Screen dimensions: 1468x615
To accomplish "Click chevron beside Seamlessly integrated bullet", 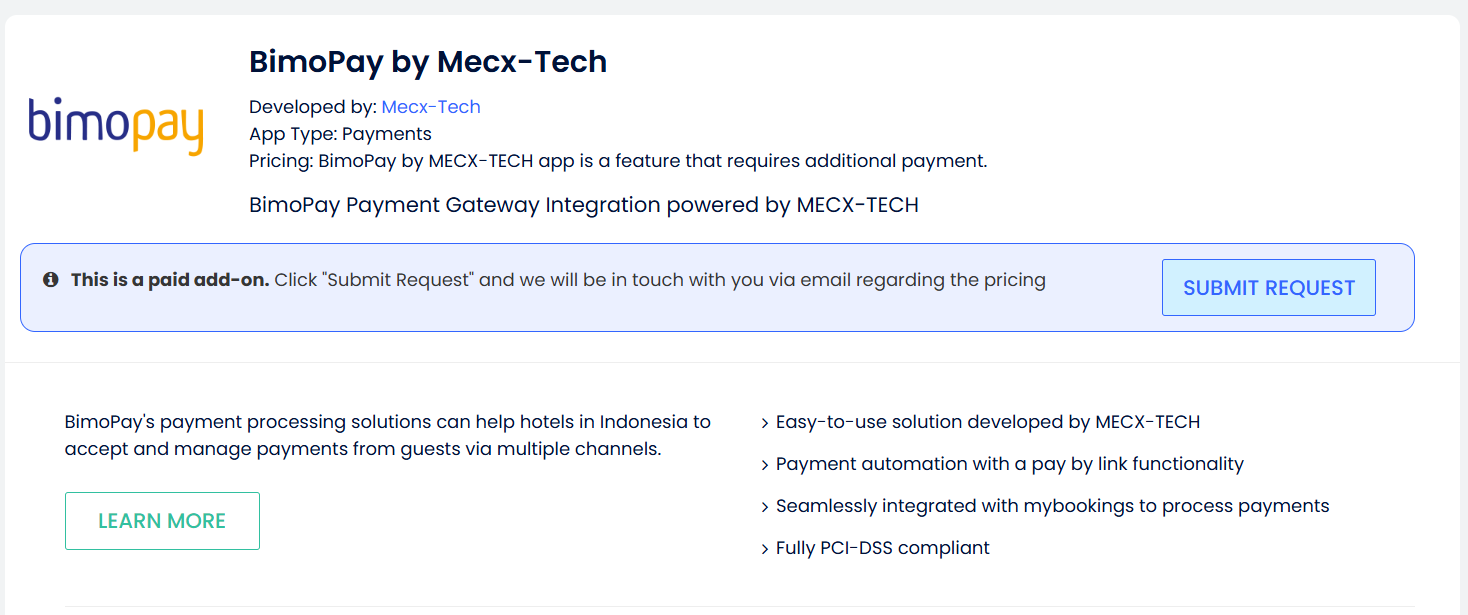I will pos(765,507).
